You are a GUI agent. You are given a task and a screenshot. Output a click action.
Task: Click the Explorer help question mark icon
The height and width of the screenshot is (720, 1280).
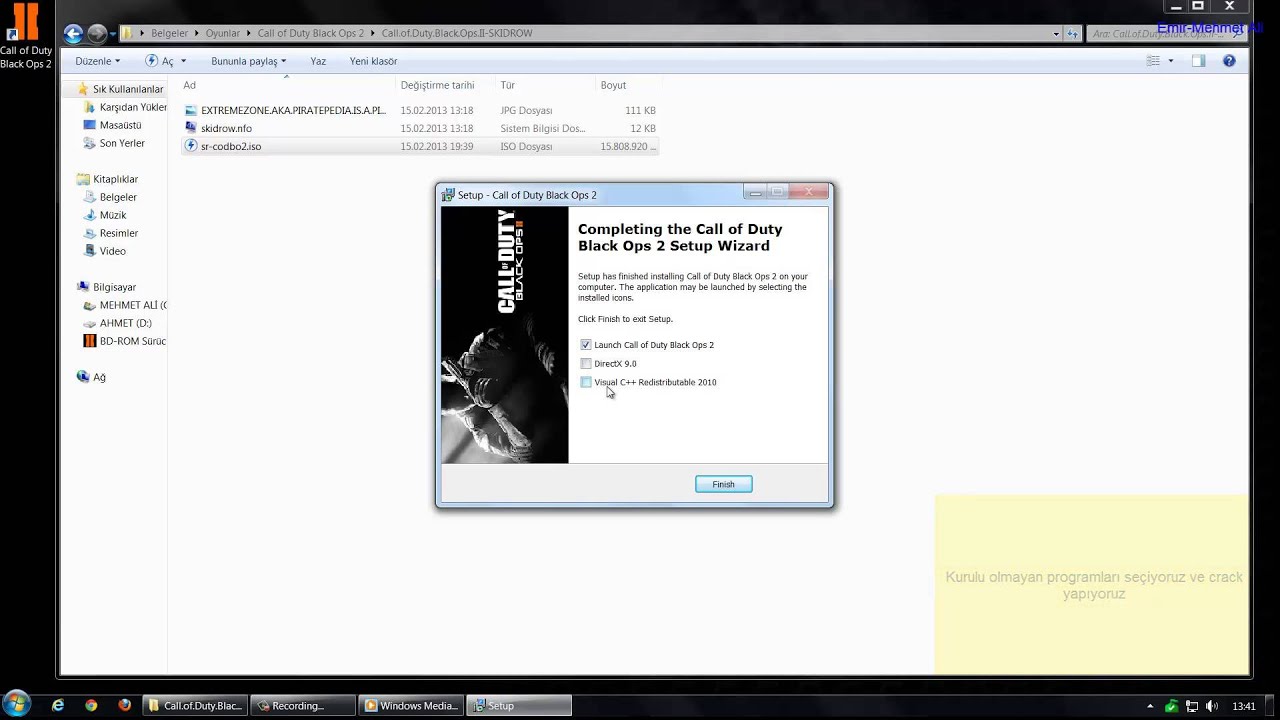point(1229,61)
